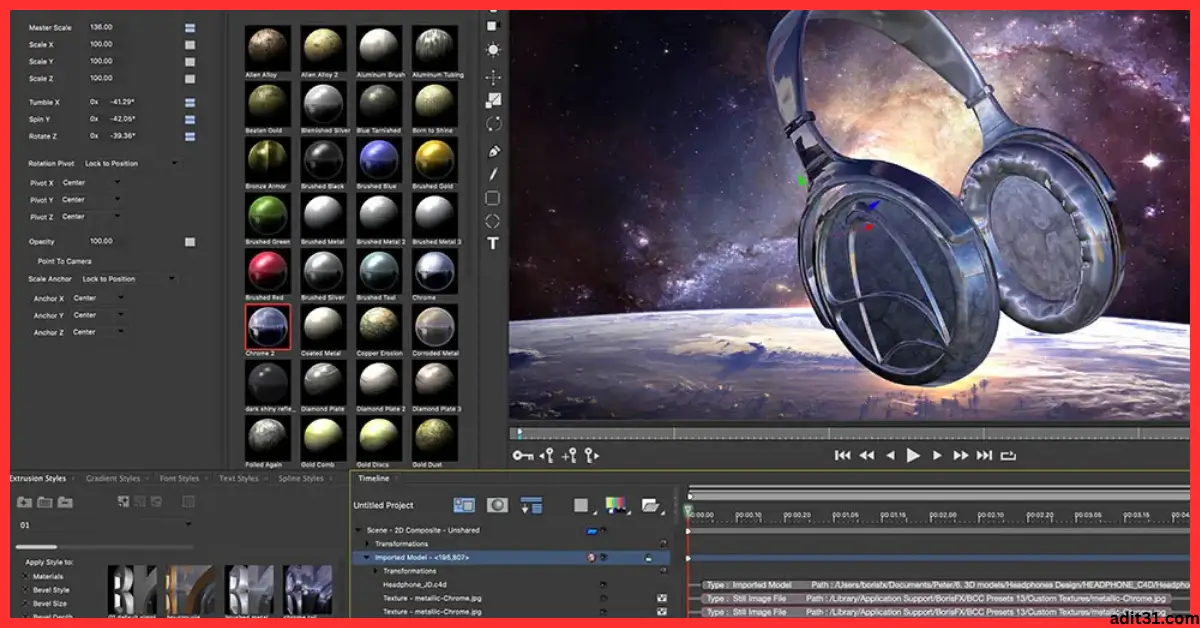1200x628 pixels.
Task: Open the color bars menu in Timeline
Action: (x=617, y=506)
